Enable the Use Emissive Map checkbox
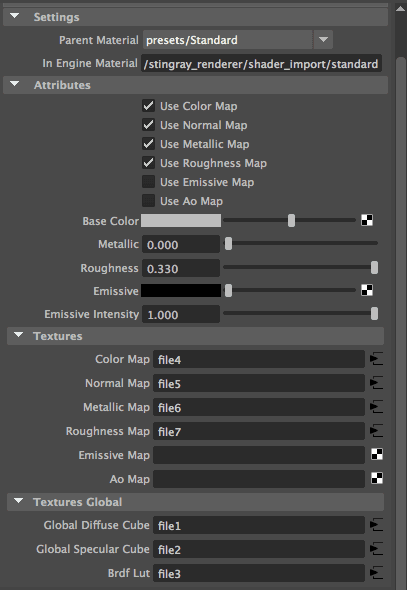 coord(148,182)
